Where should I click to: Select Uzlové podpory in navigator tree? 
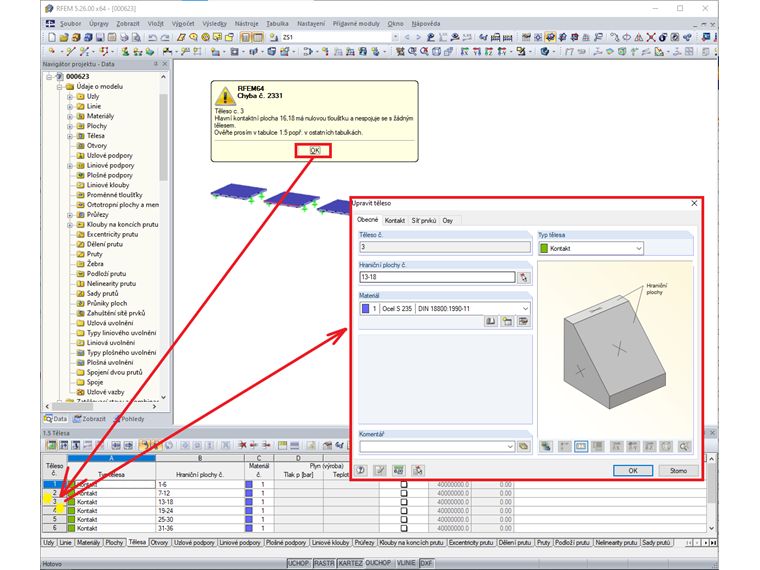pyautogui.click(x=110, y=156)
